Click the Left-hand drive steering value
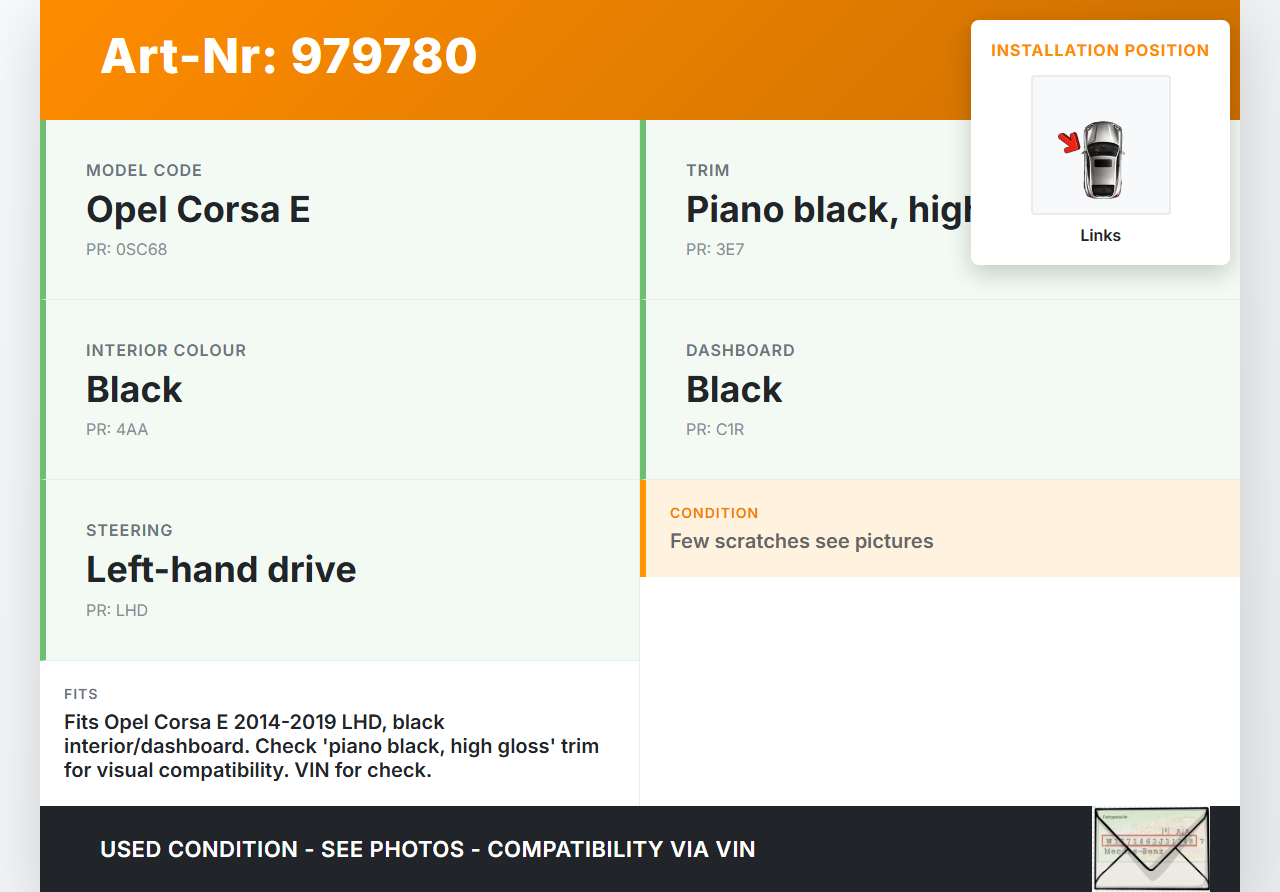This screenshot has height=892, width=1280. pyautogui.click(x=221, y=570)
